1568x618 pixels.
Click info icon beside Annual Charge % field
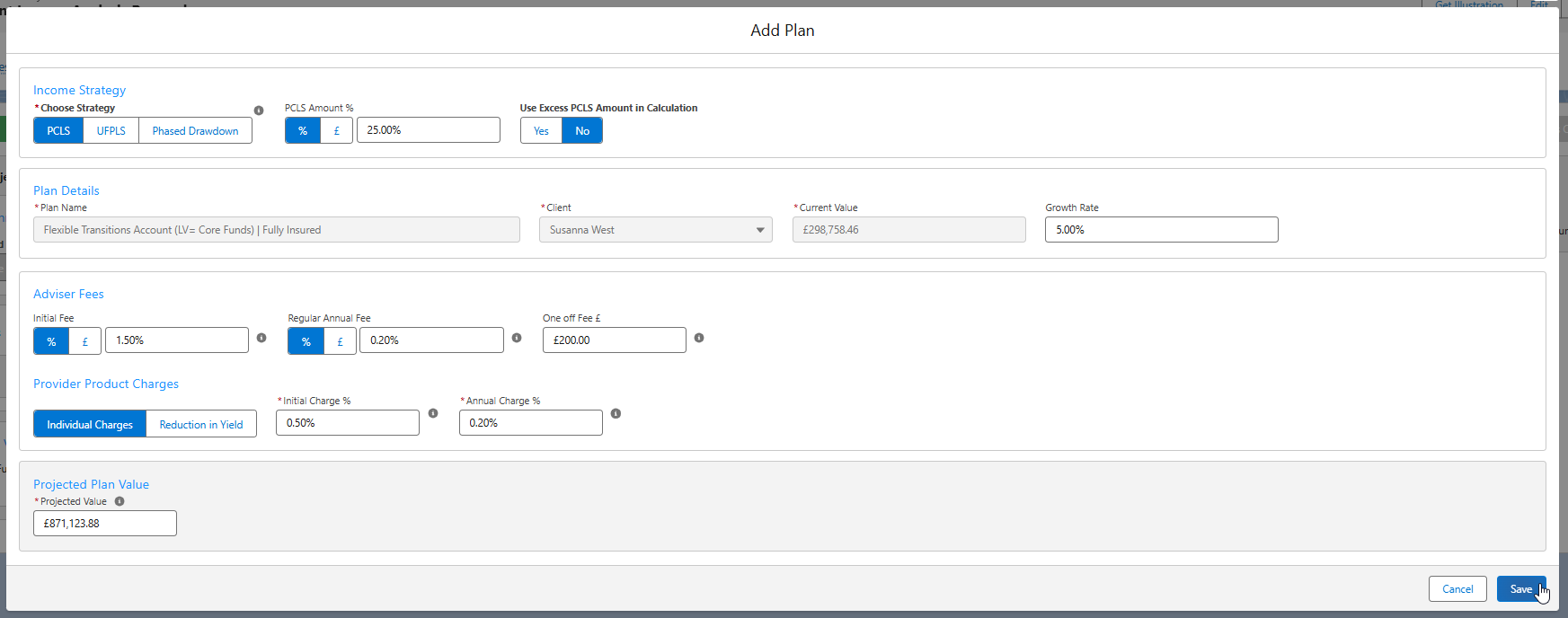pyautogui.click(x=616, y=413)
